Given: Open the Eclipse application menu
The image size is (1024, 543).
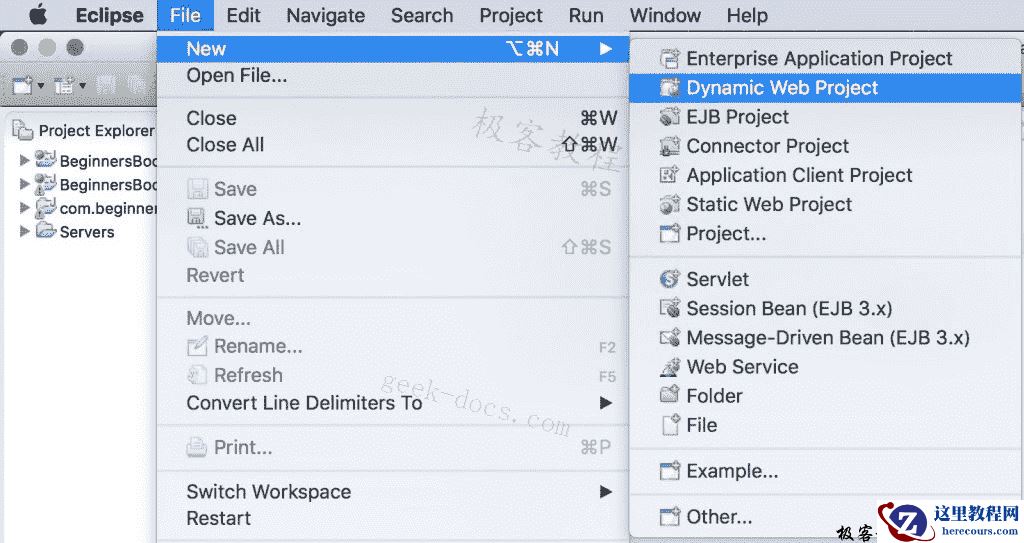Looking at the screenshot, I should (x=110, y=15).
